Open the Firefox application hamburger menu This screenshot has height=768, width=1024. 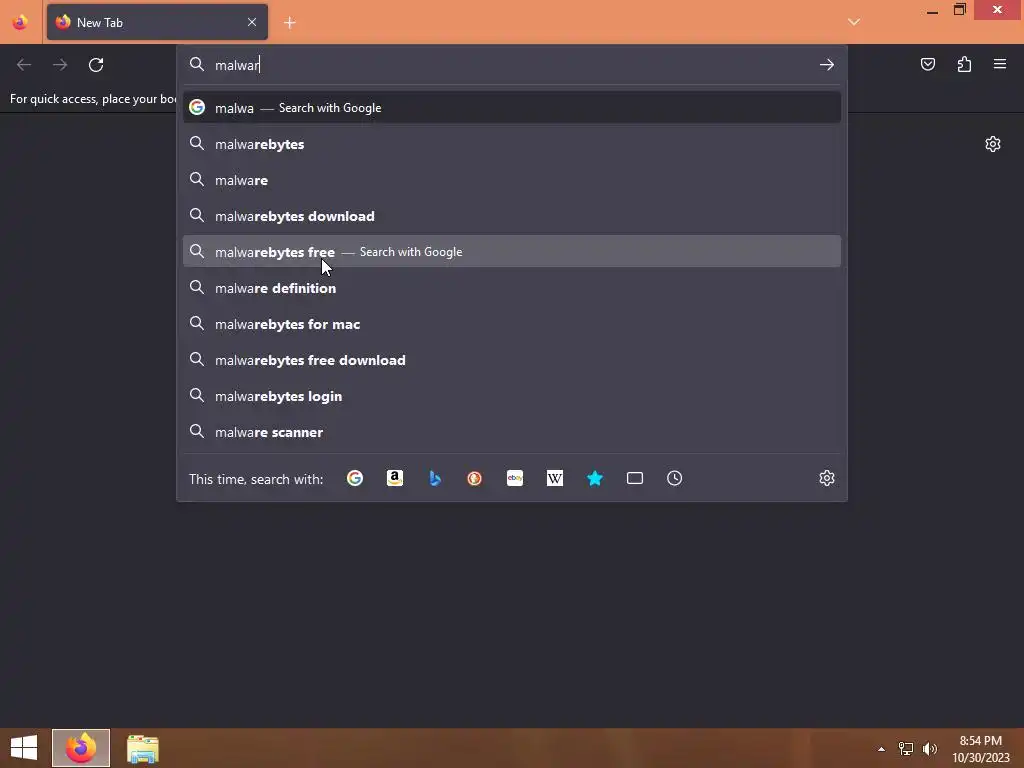coord(1000,64)
